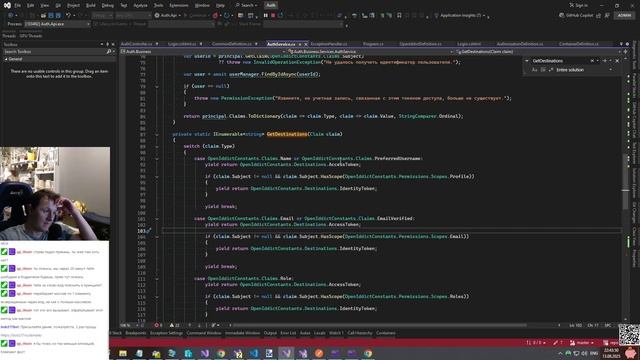The height and width of the screenshot is (360, 640).
Task: Click the Bookmark icon in toolbar
Action: 399,16
